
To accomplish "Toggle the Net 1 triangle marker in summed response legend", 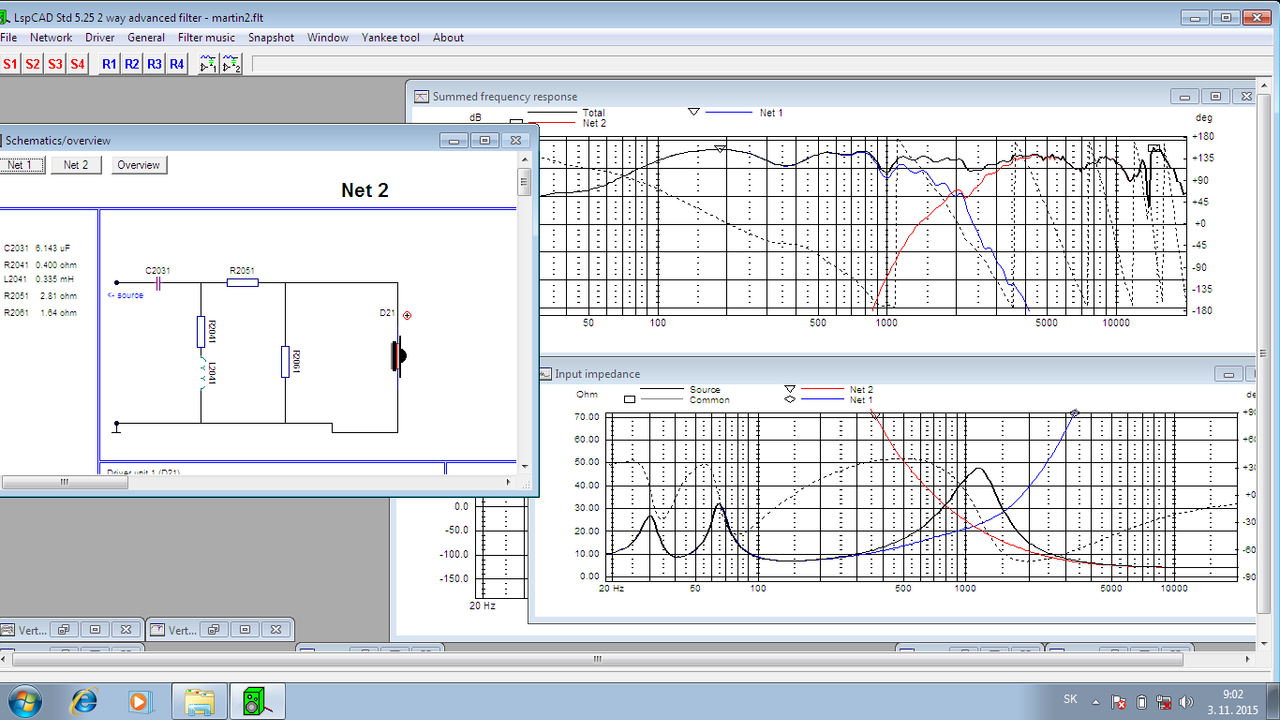I will click(693, 113).
